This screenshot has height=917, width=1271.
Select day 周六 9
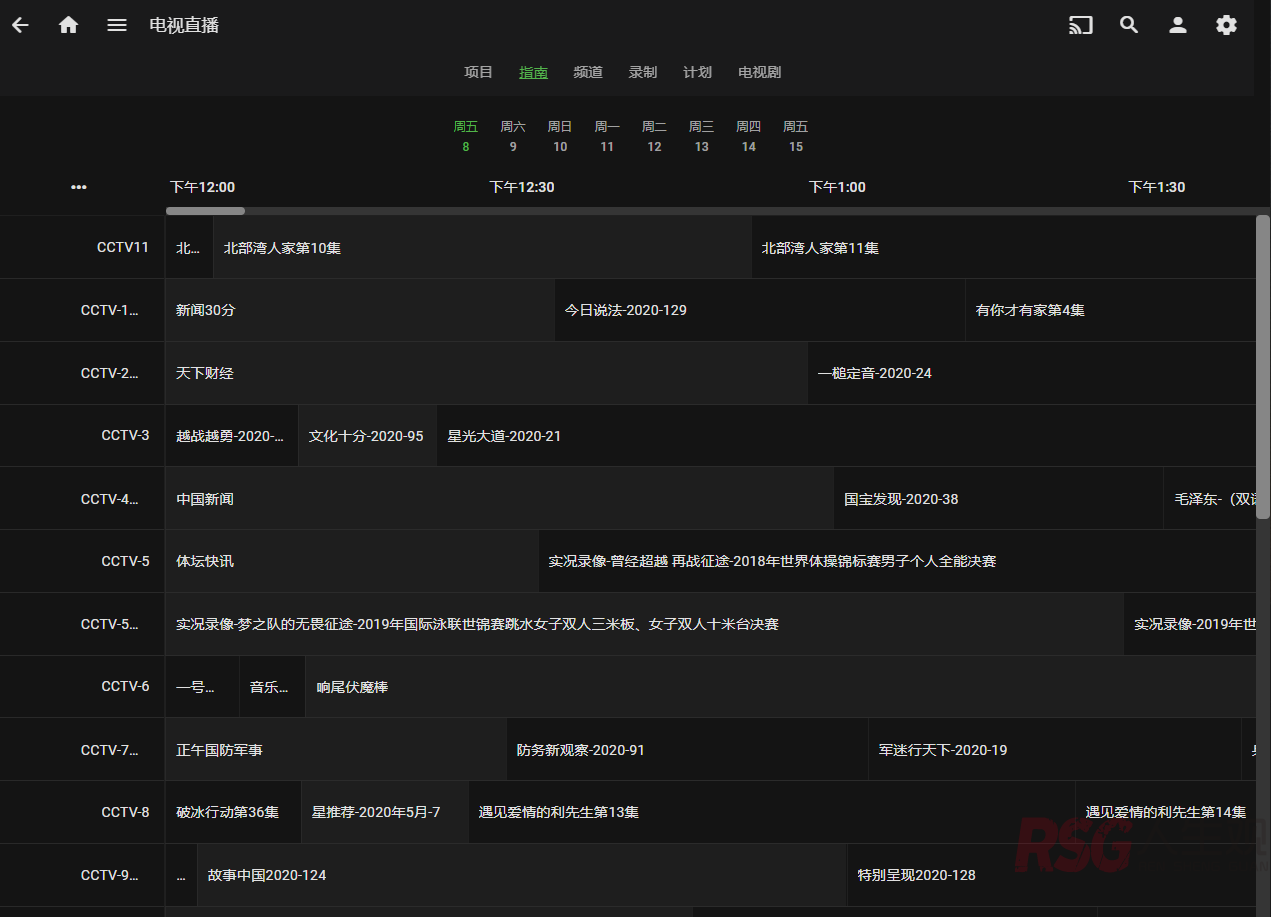[x=513, y=136]
